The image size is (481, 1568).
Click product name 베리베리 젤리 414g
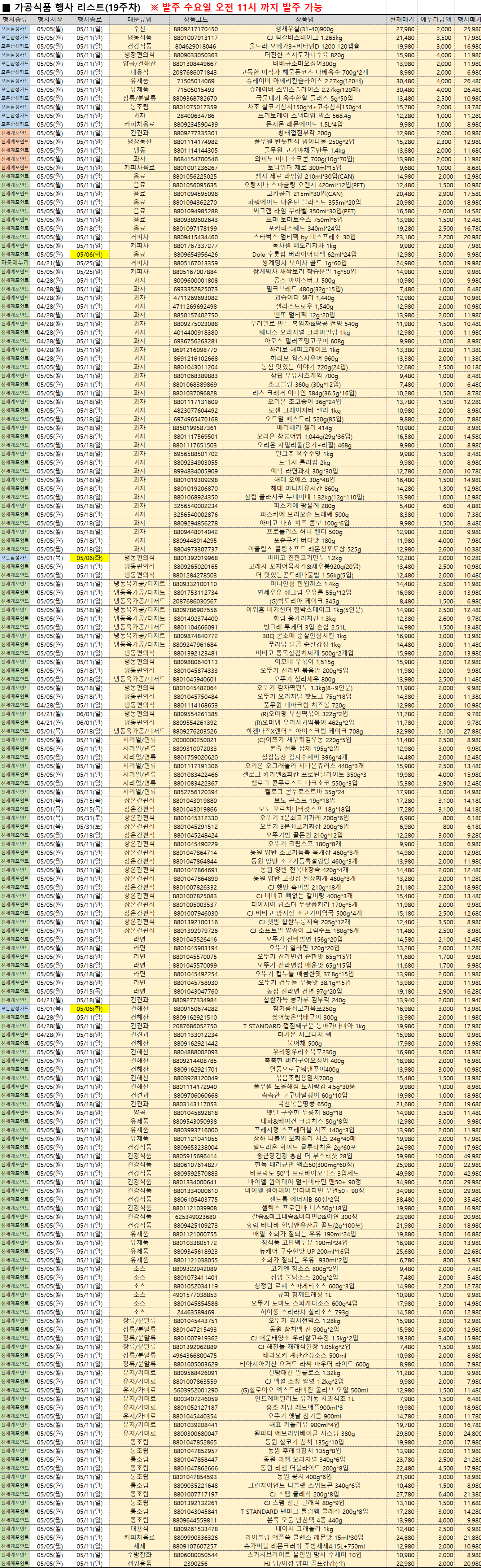pos(304,428)
